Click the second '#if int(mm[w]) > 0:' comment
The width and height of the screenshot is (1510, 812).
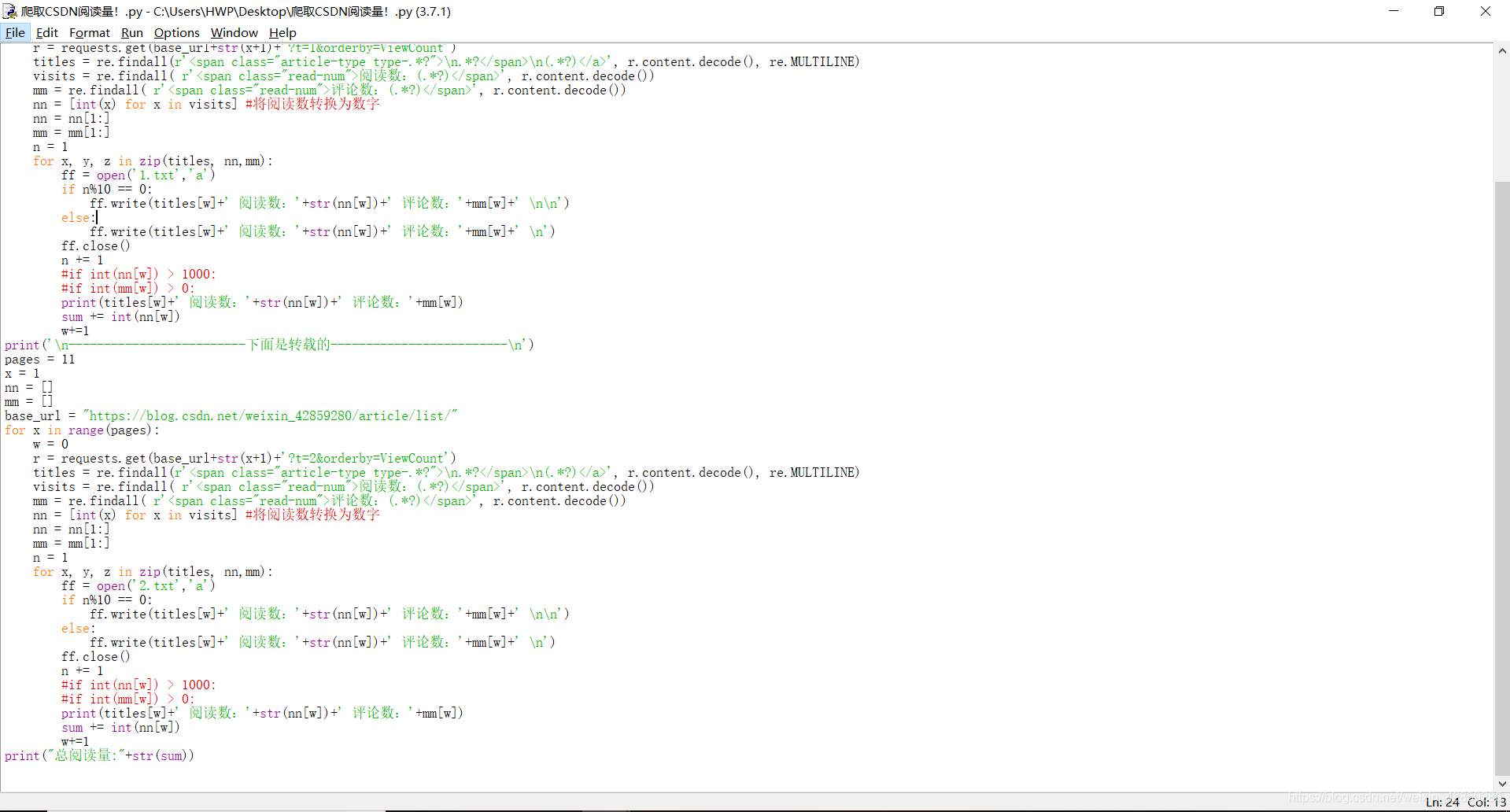[127, 699]
